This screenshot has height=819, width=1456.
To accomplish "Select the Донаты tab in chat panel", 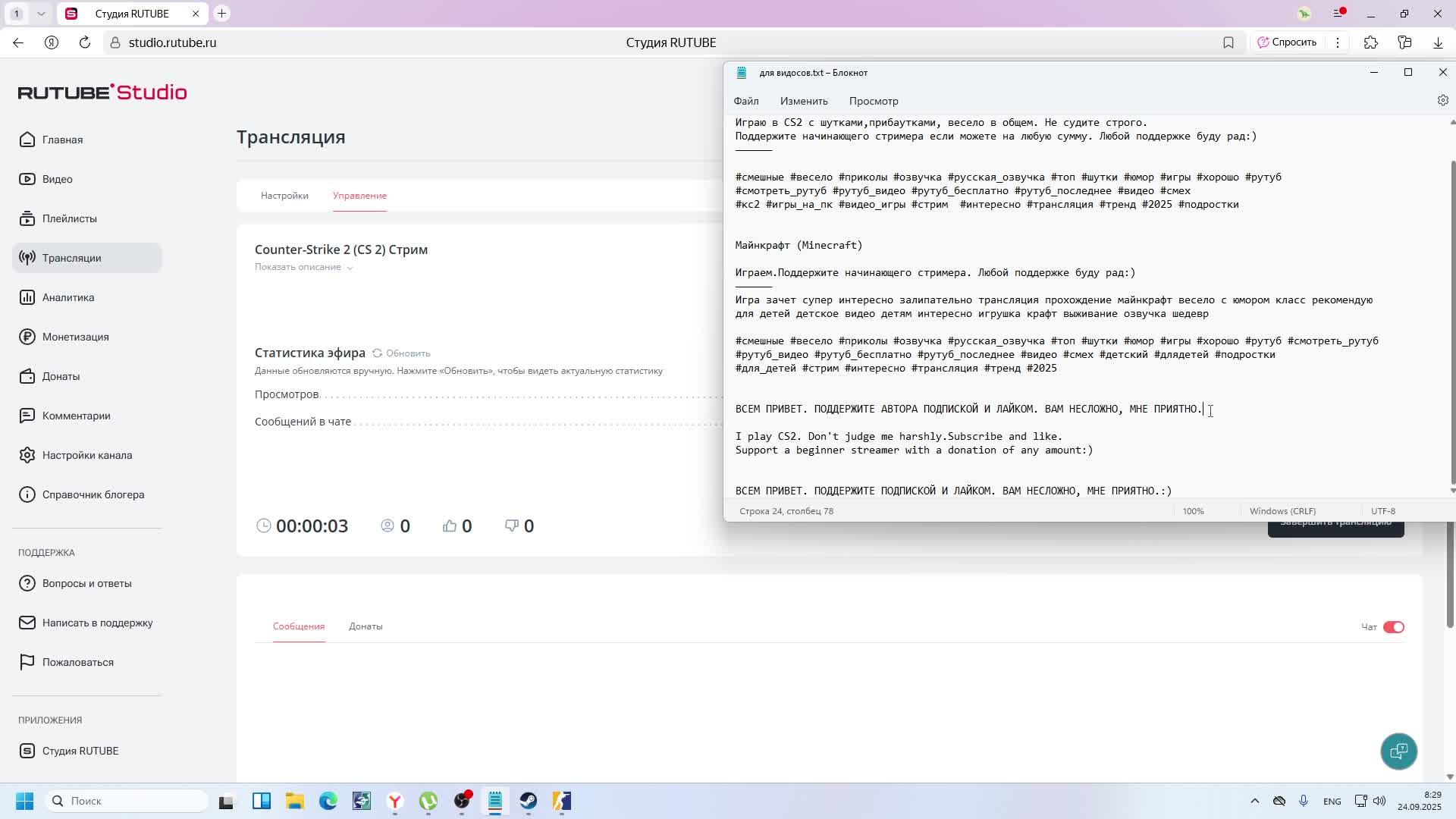I will click(366, 626).
